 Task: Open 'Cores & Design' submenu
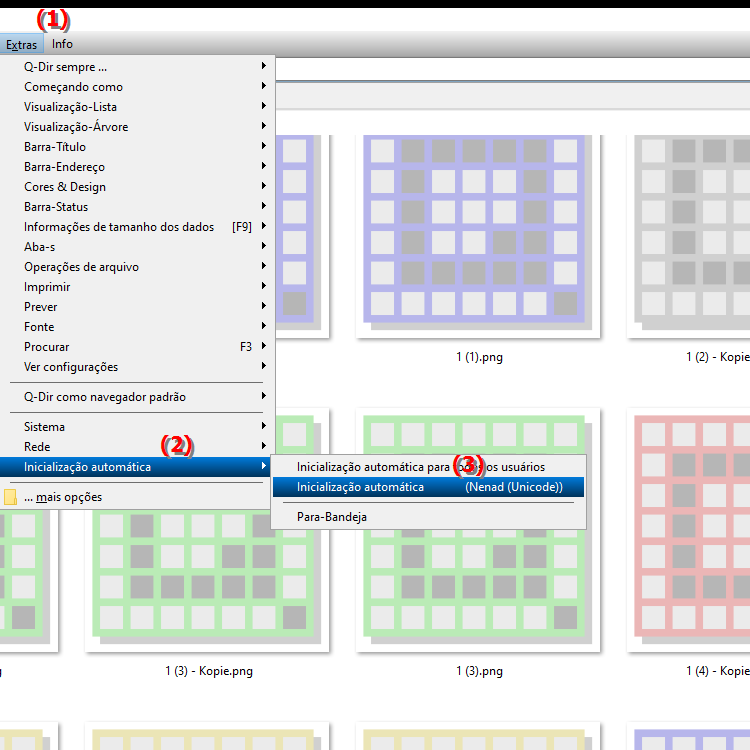pyautogui.click(x=137, y=187)
